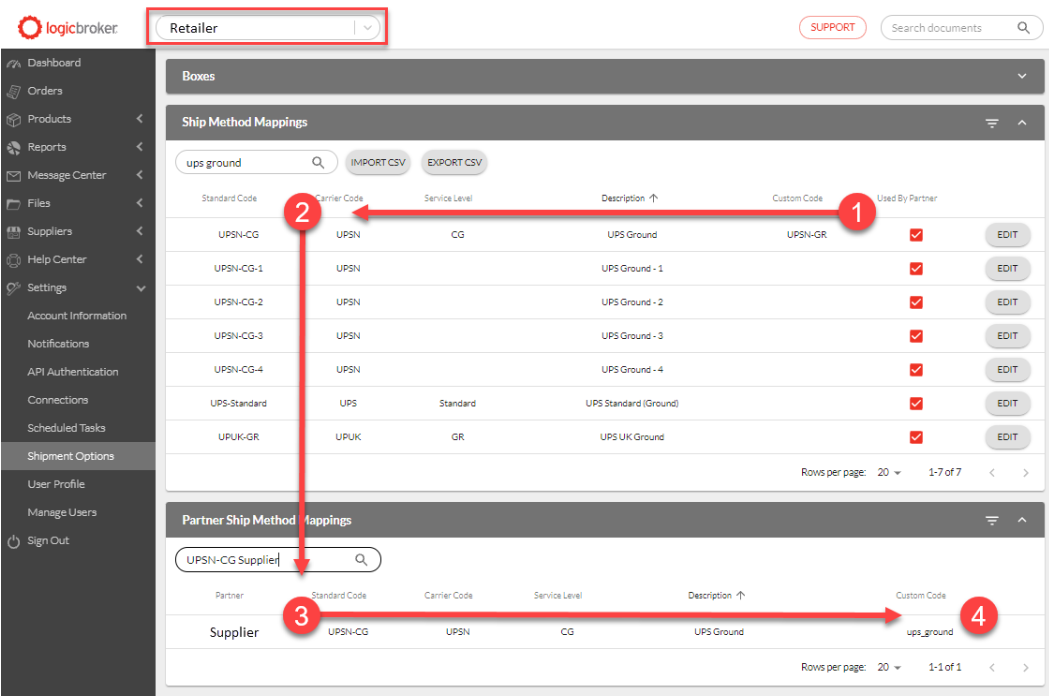
Task: Uncheck Used By Partner for UPS Ground
Action: click(916, 235)
